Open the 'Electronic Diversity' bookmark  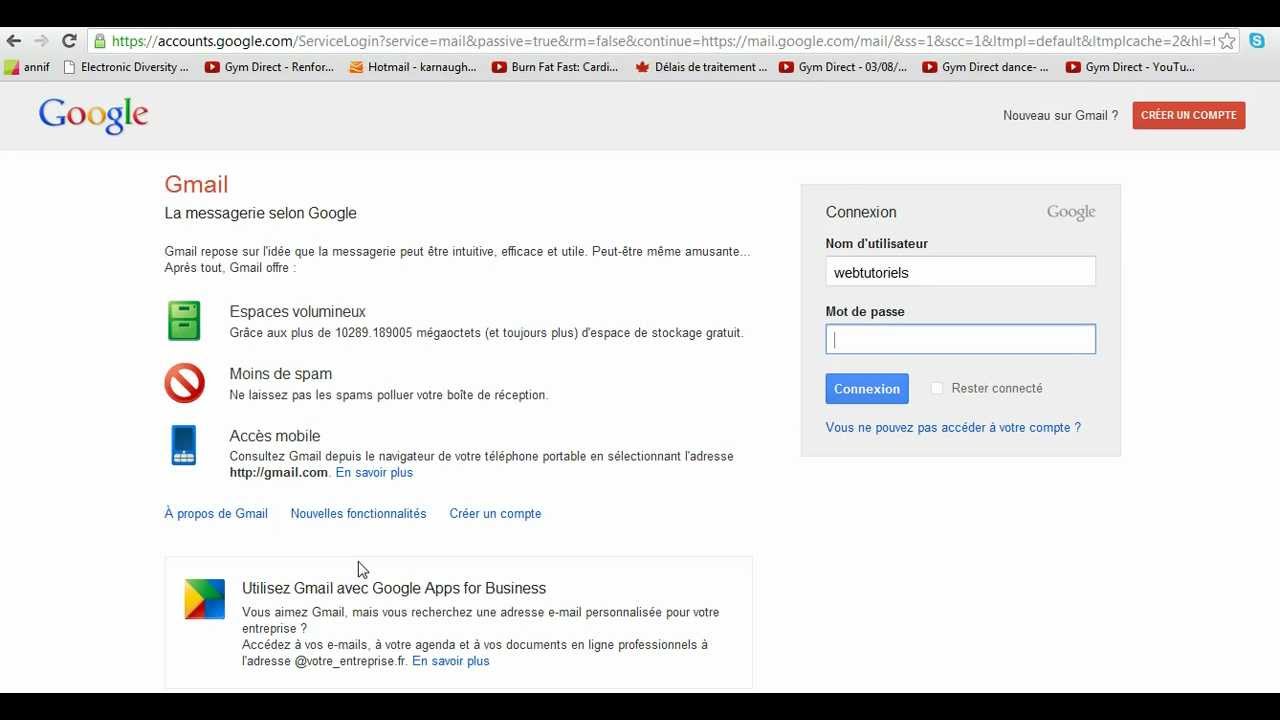click(x=126, y=67)
